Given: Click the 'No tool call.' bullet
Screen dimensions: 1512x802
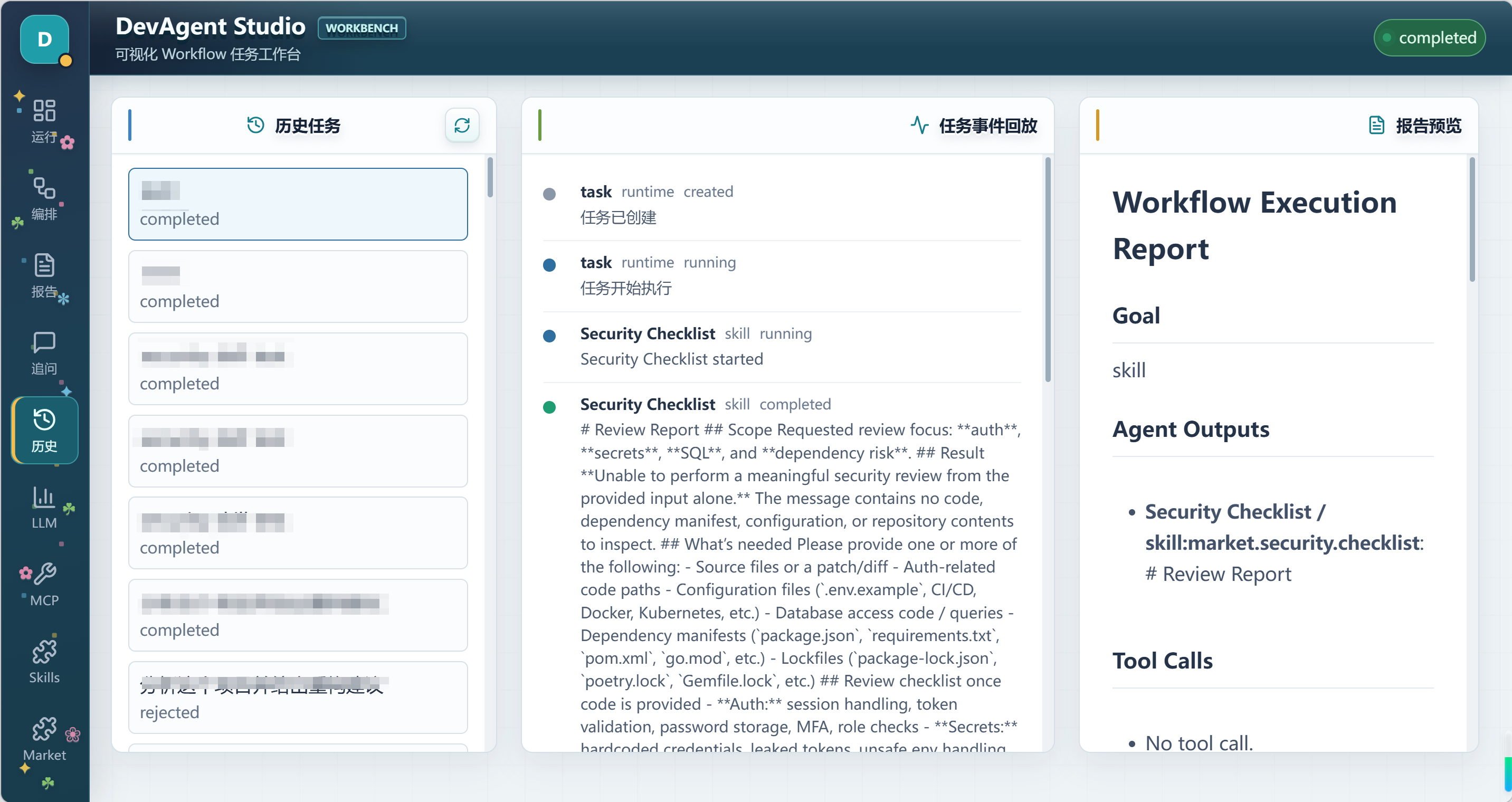Looking at the screenshot, I should coord(1199,742).
